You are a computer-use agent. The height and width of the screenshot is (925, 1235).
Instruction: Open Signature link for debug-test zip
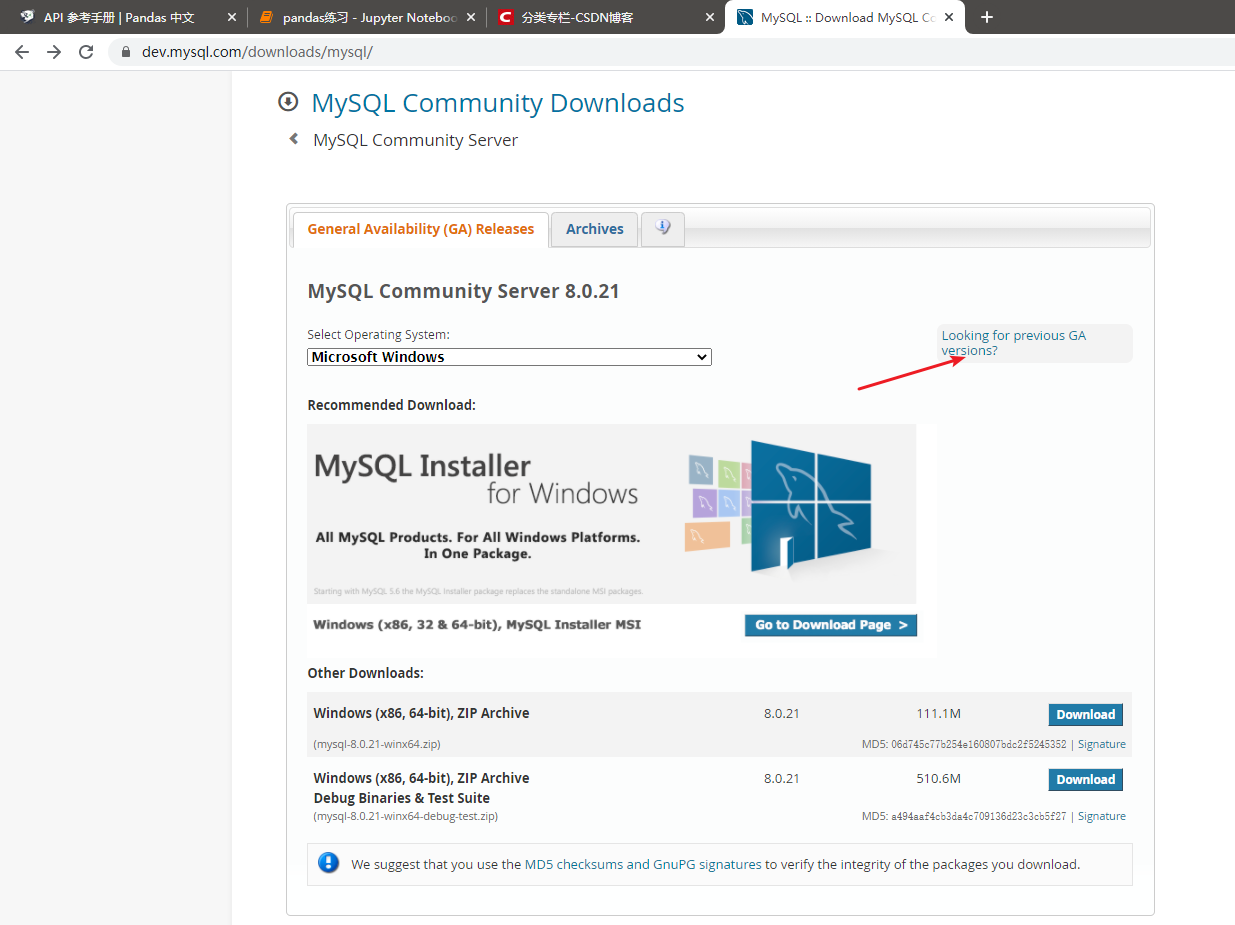click(x=1102, y=816)
